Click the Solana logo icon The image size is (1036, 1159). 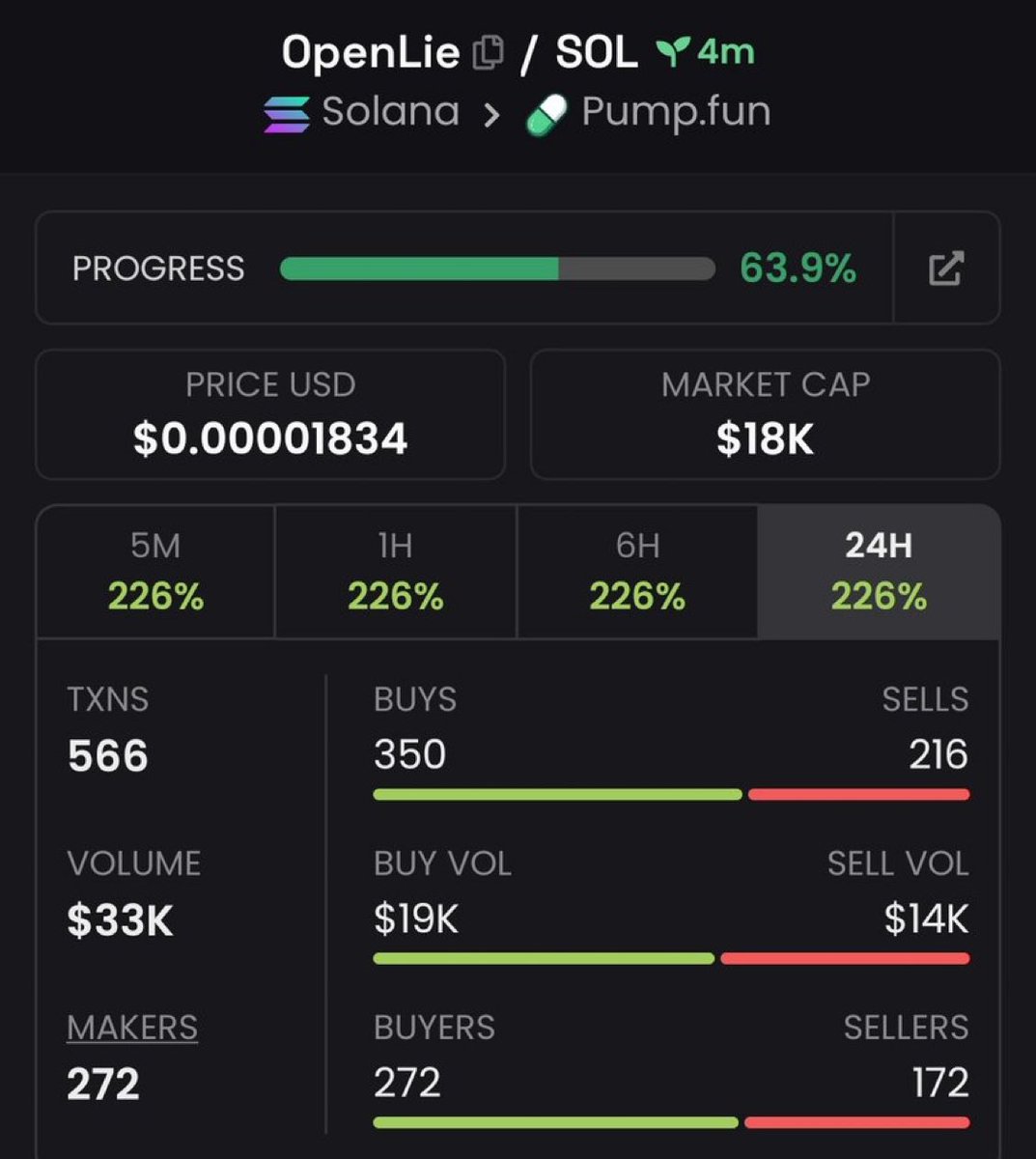click(x=287, y=114)
